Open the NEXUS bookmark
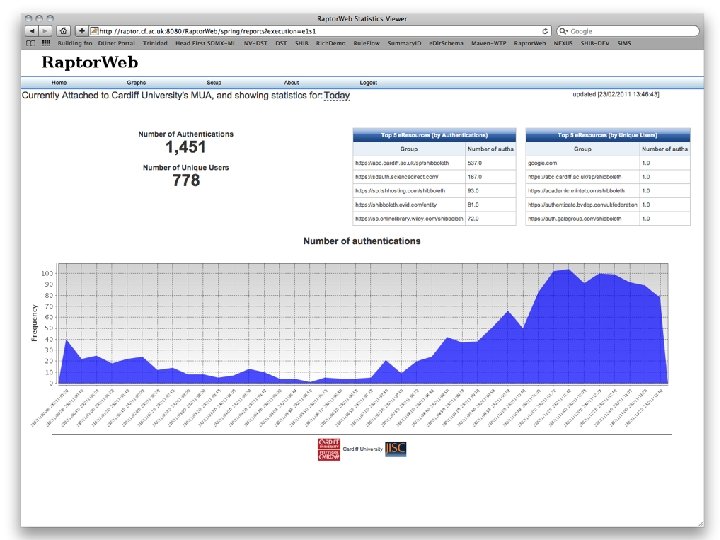 [563, 43]
